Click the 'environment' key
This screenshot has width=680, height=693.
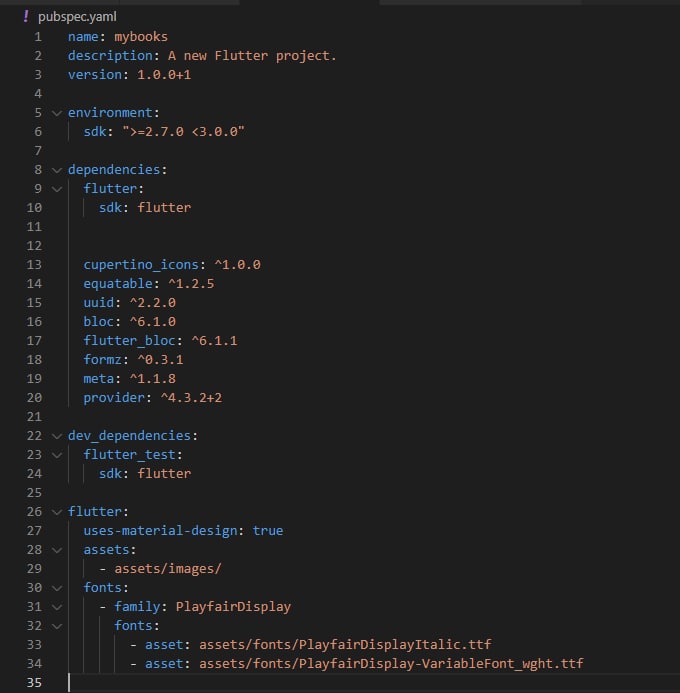tap(110, 113)
